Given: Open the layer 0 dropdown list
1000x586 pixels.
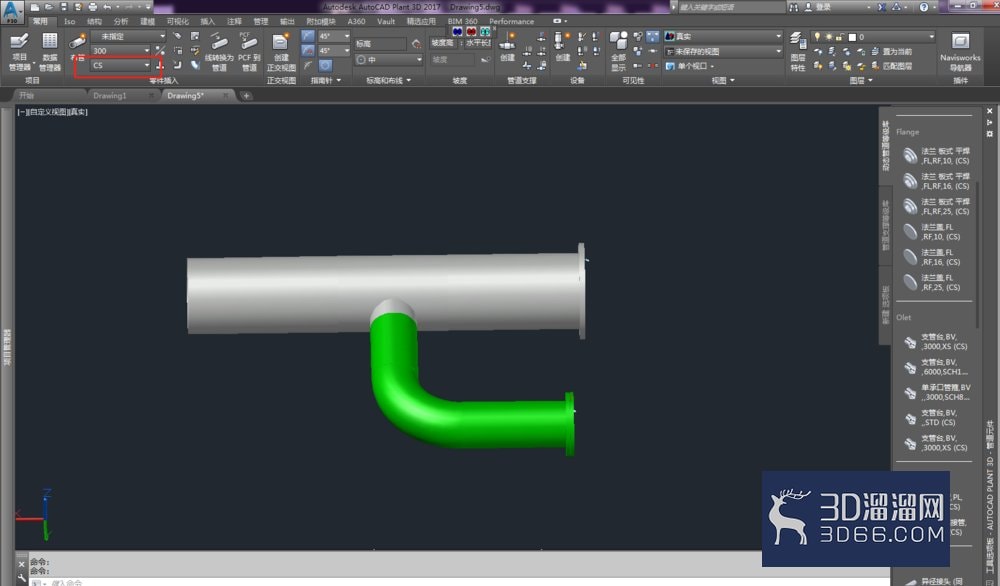Looking at the screenshot, I should coord(872,37).
